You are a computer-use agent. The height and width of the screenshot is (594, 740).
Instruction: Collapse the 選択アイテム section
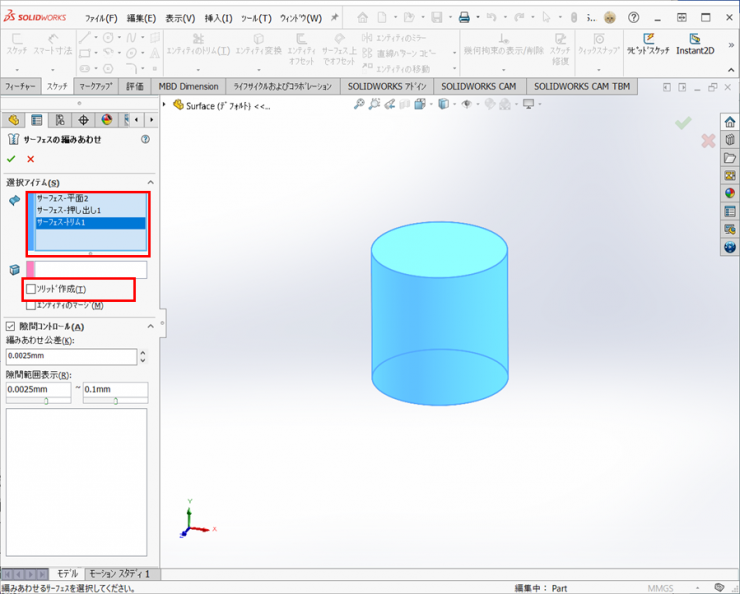point(151,182)
